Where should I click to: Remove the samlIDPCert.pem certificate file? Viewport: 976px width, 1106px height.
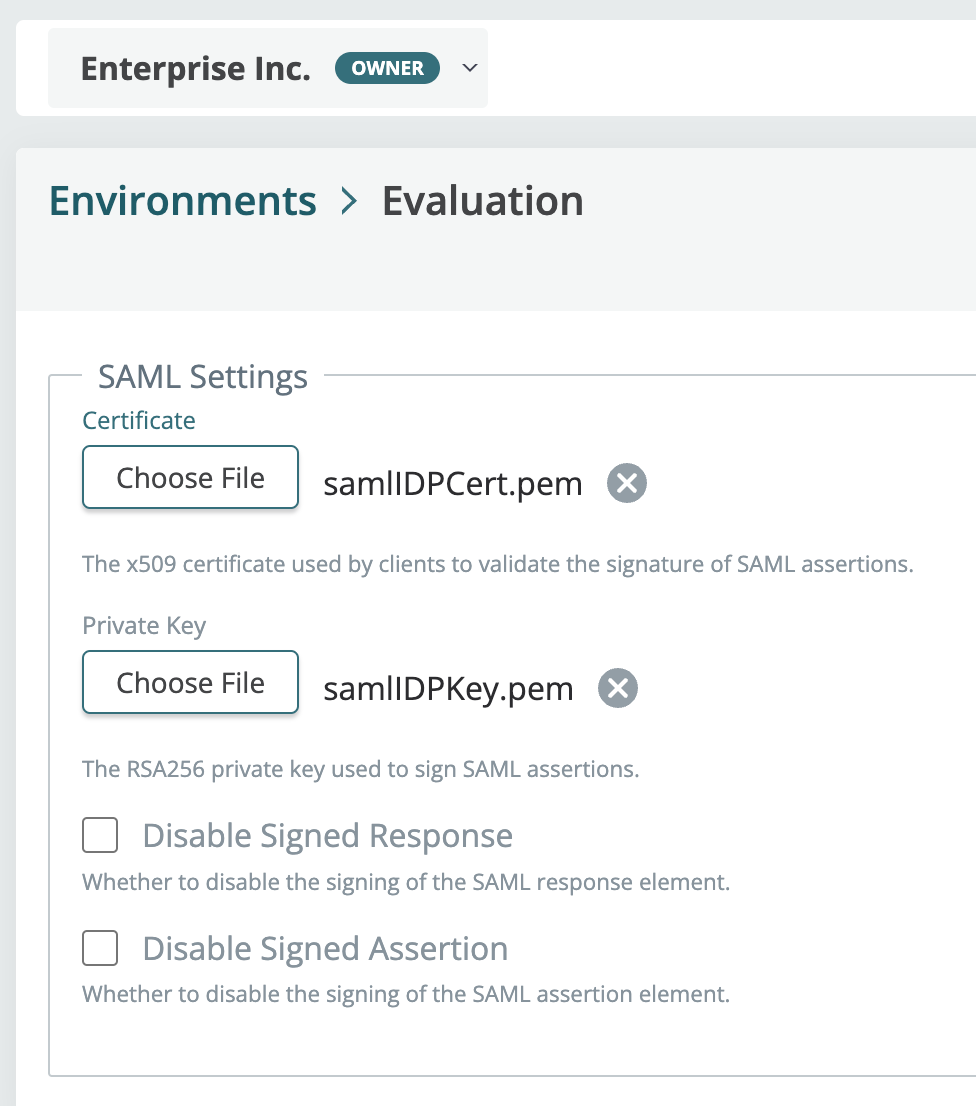point(627,483)
